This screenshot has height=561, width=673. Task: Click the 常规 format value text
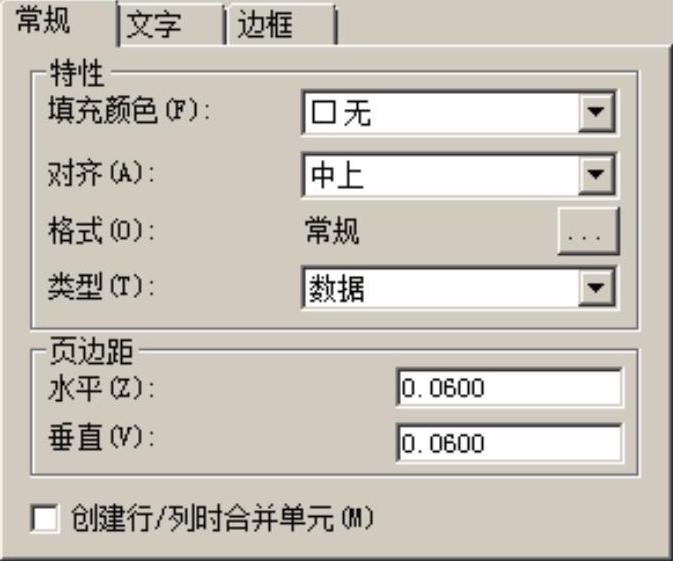(332, 232)
